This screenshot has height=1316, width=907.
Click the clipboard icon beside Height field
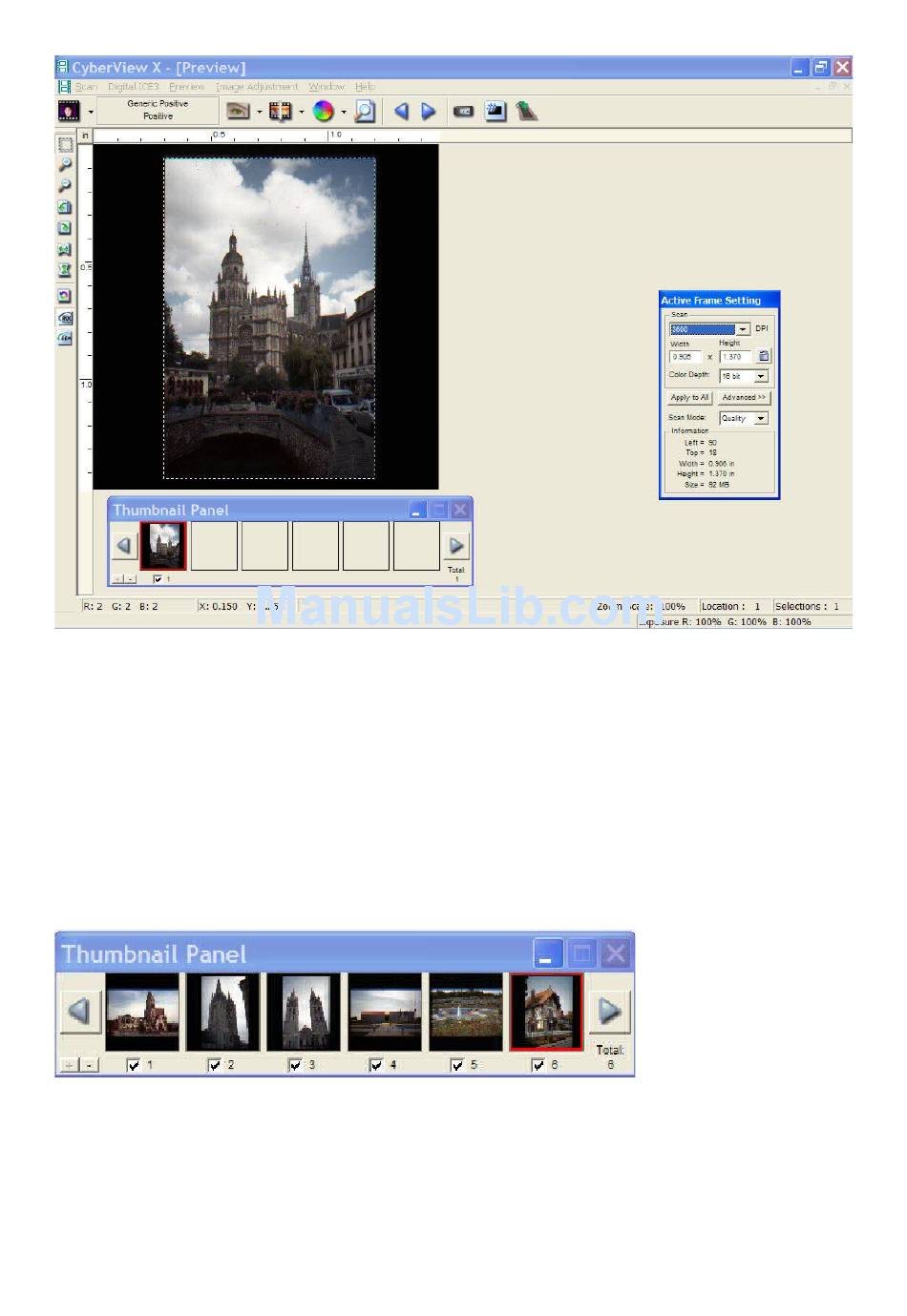[764, 357]
